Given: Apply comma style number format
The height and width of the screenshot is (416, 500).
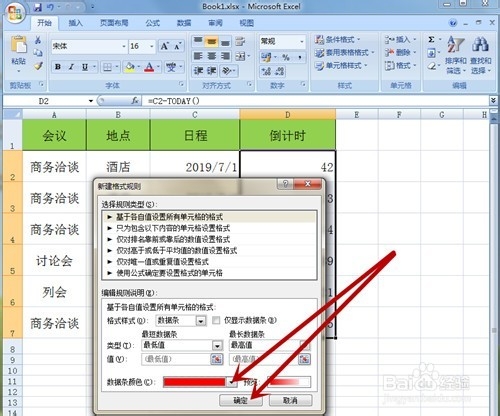Looking at the screenshot, I should coord(300,57).
